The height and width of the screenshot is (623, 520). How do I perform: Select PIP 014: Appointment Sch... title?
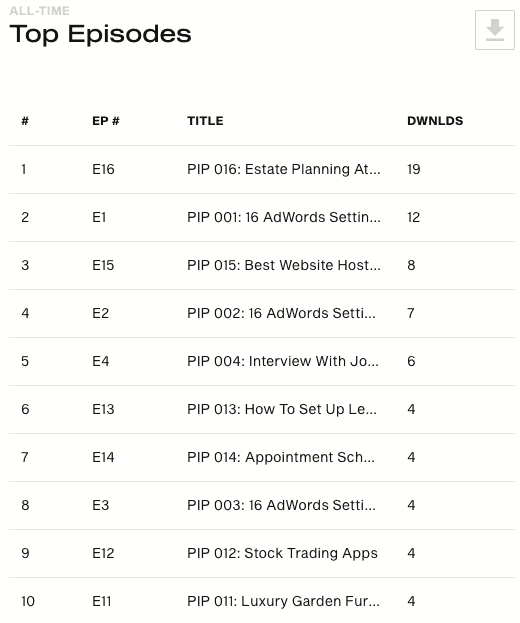[x=280, y=457]
